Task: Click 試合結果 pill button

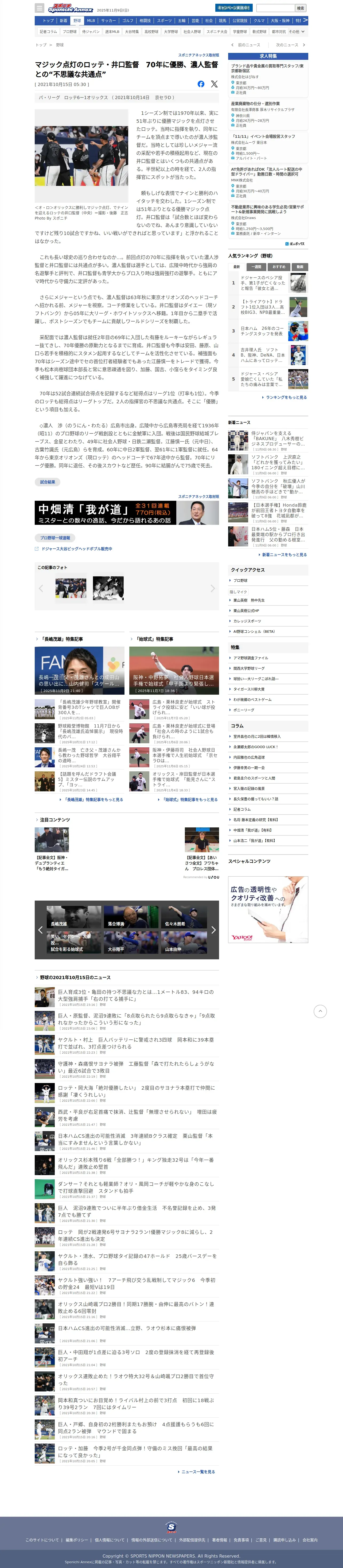Action: pyautogui.click(x=48, y=482)
